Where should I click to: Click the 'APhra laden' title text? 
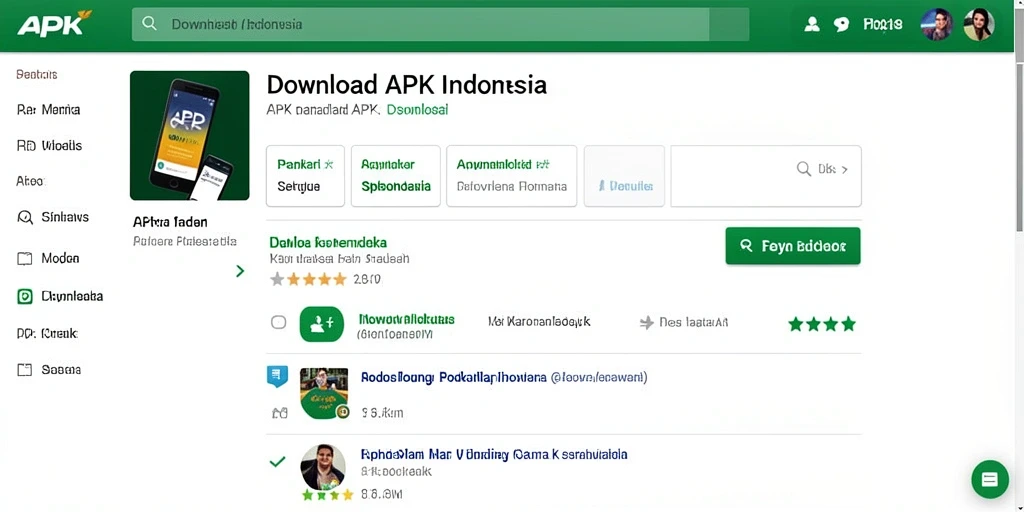tap(170, 222)
